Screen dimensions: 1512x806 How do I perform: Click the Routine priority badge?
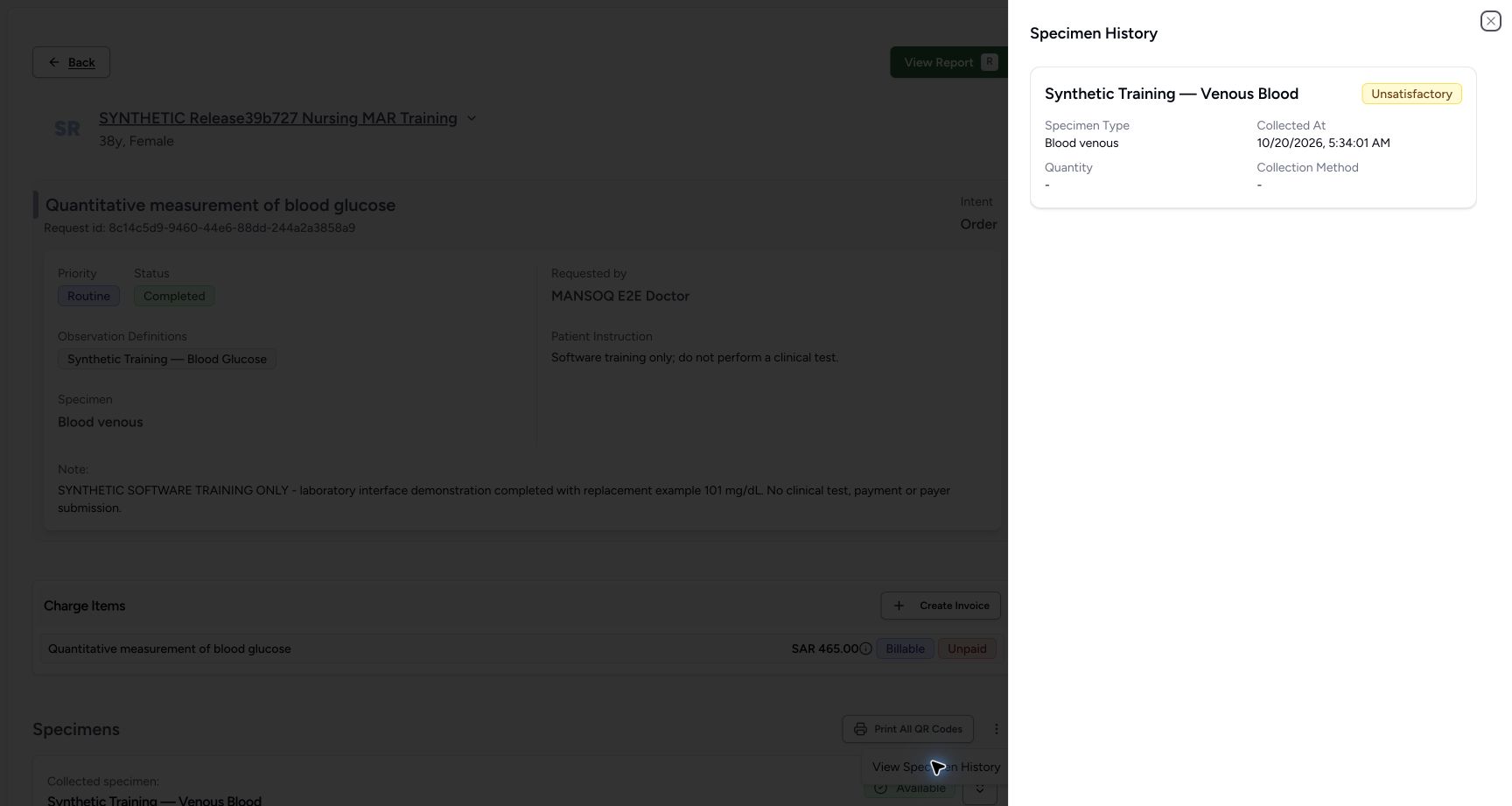pyautogui.click(x=88, y=296)
